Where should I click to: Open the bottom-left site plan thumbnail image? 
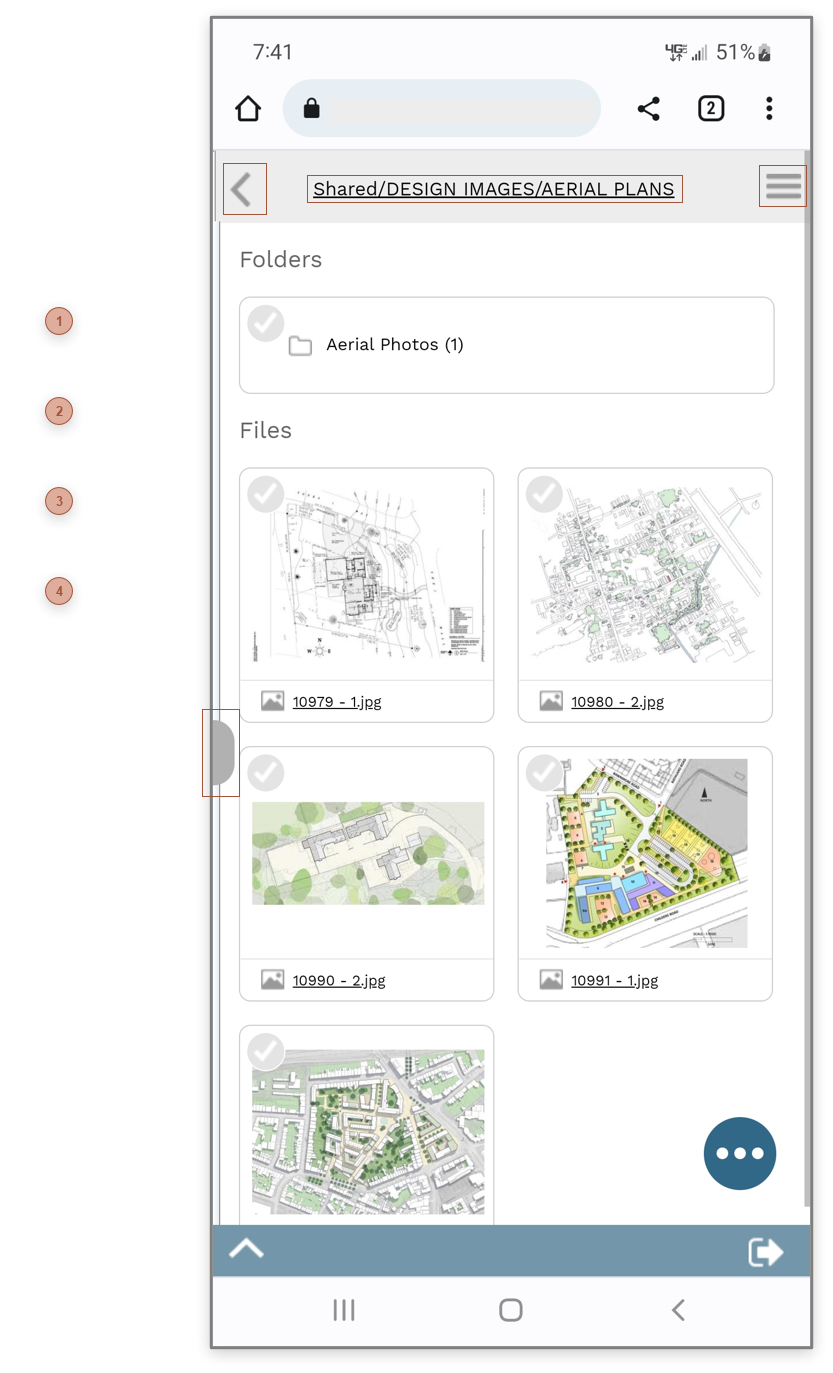coord(366,1130)
